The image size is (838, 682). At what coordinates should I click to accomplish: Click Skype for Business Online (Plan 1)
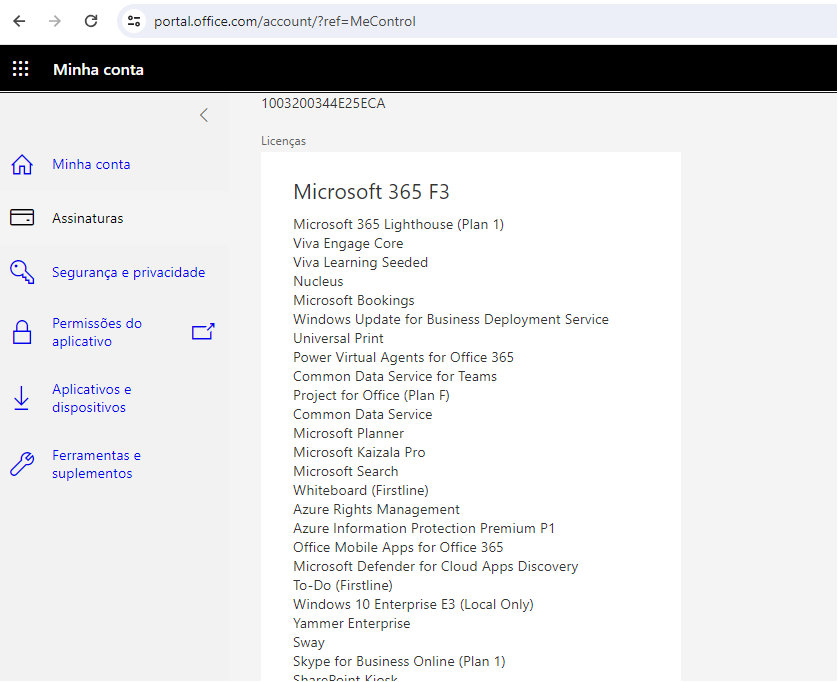click(x=399, y=662)
